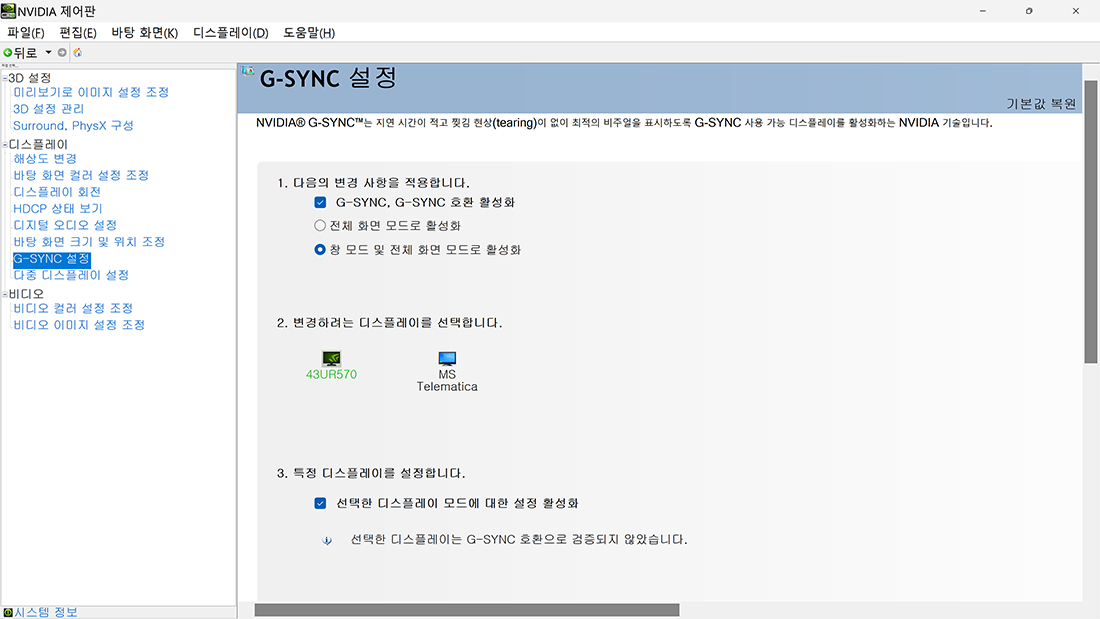Open the 편집(E) menu
Image resolution: width=1100 pixels, height=619 pixels.
pos(78,33)
